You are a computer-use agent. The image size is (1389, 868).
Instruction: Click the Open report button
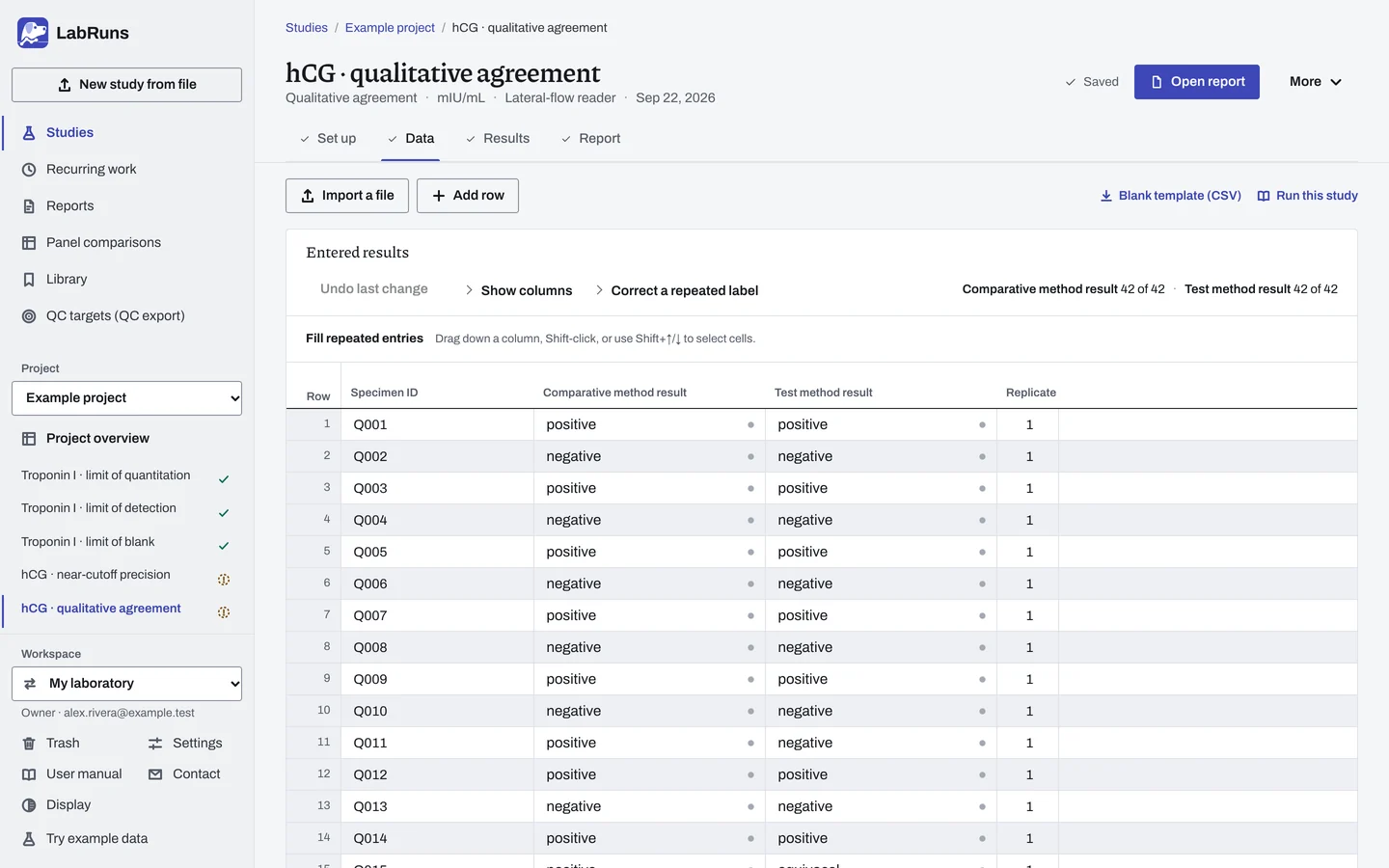click(x=1197, y=82)
